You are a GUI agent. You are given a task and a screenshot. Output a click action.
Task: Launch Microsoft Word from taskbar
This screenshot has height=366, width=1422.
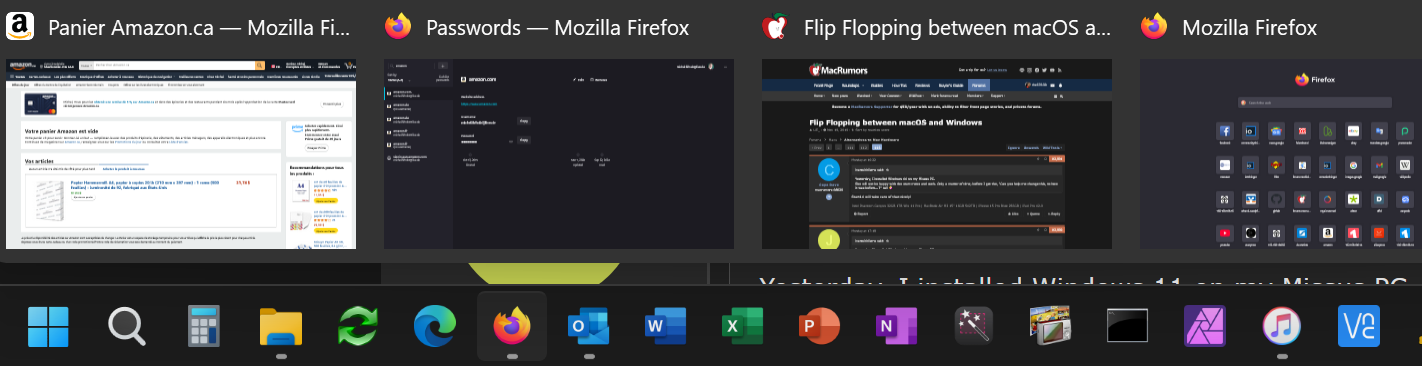[x=667, y=326]
